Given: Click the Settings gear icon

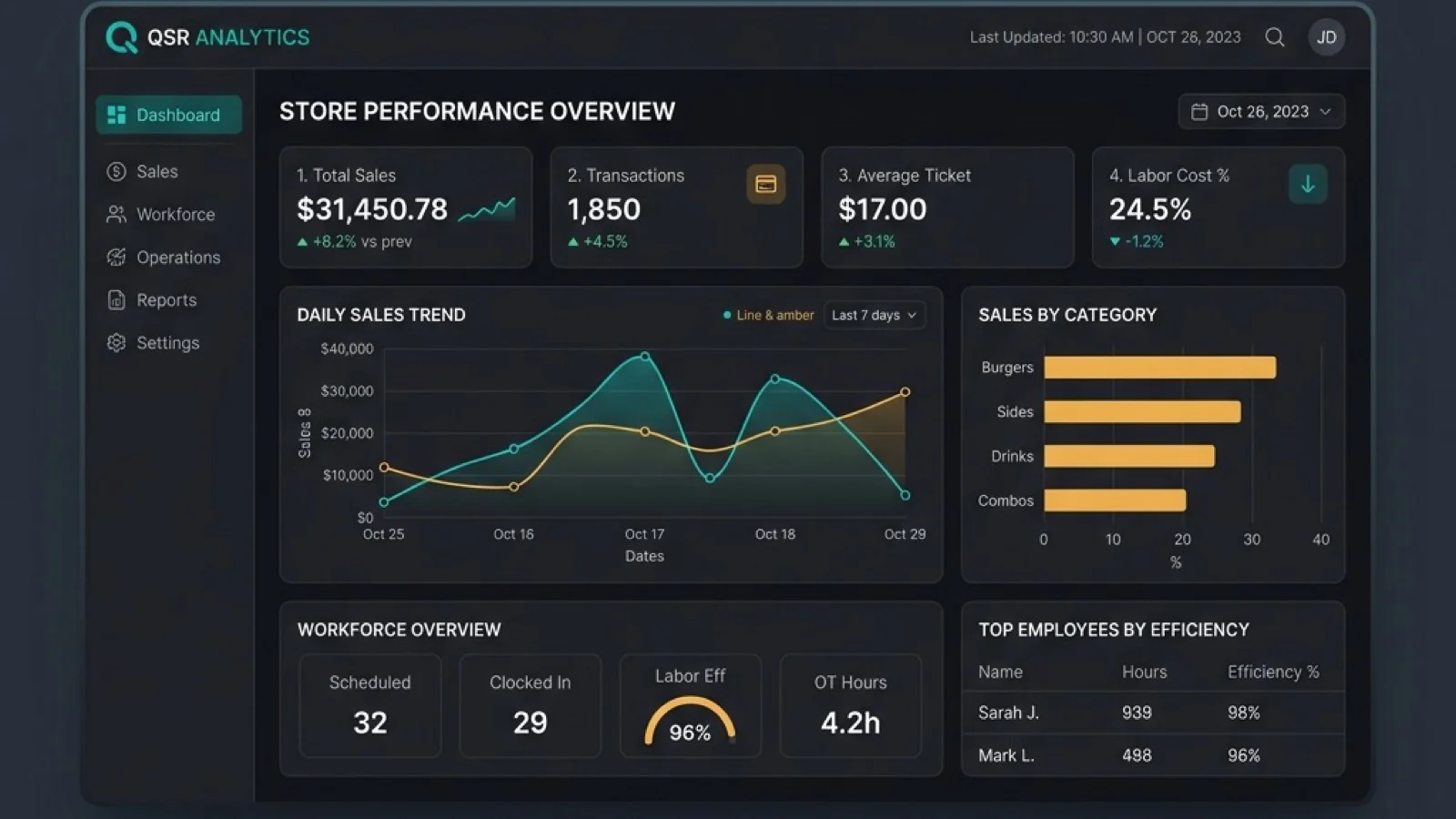Looking at the screenshot, I should [116, 342].
